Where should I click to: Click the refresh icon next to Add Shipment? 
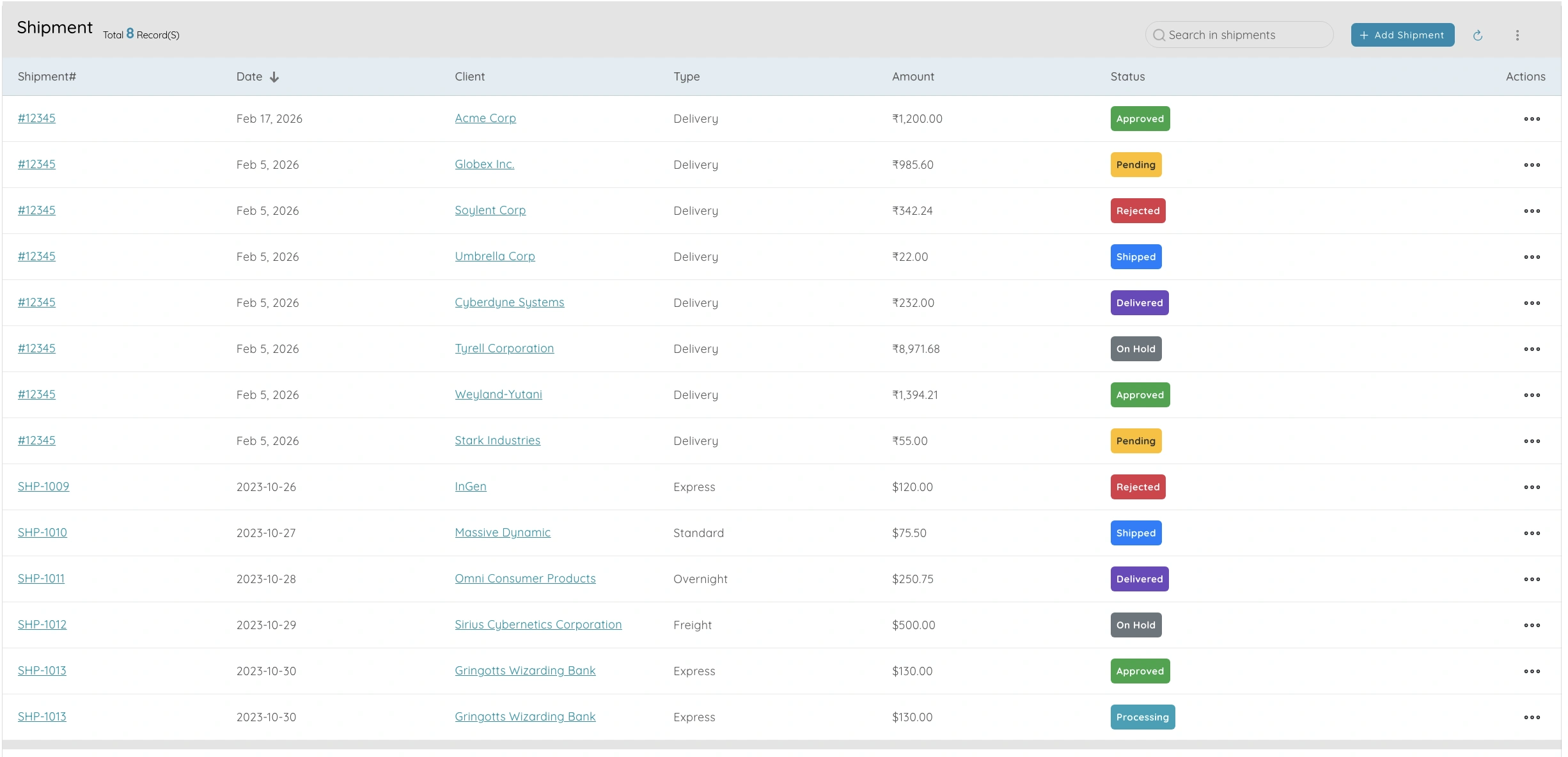(x=1477, y=35)
